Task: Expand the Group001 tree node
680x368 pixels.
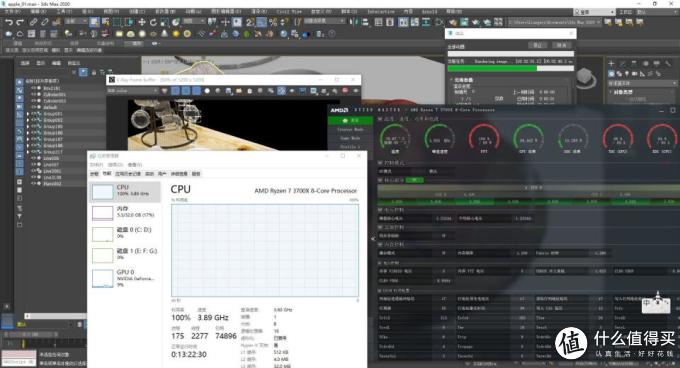Action: click(x=28, y=114)
